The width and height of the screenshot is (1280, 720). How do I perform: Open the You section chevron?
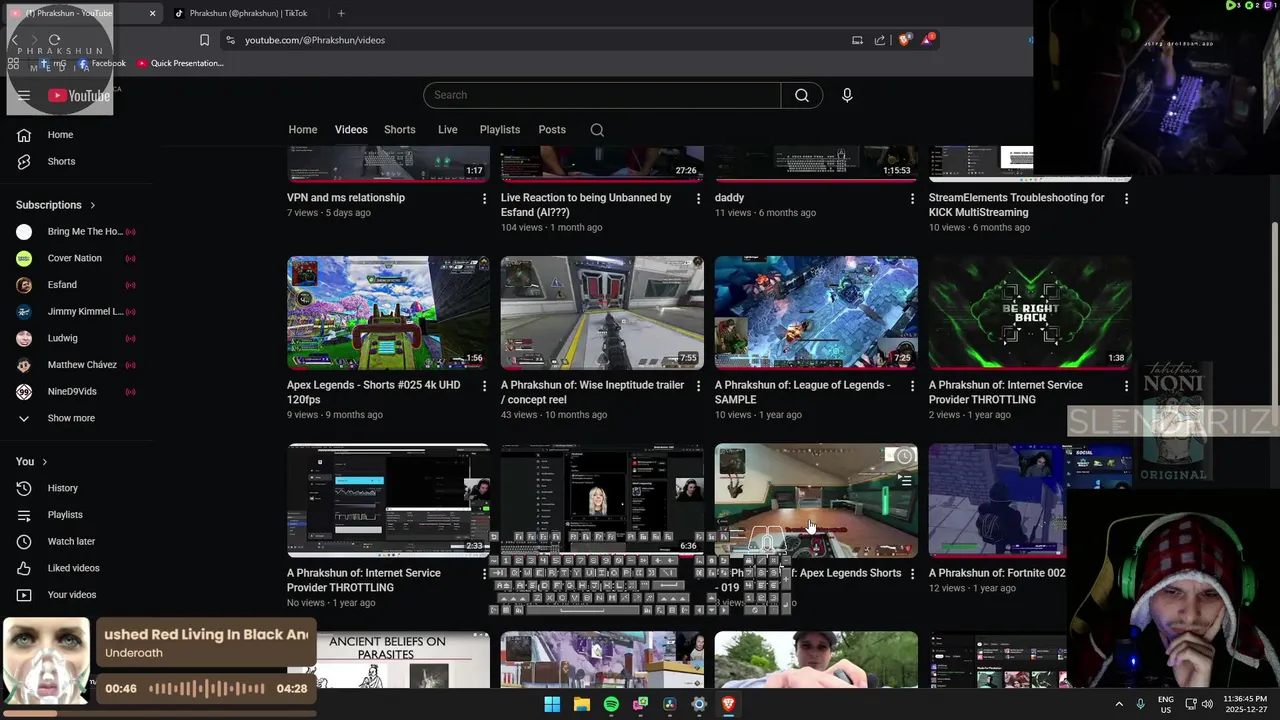point(45,462)
